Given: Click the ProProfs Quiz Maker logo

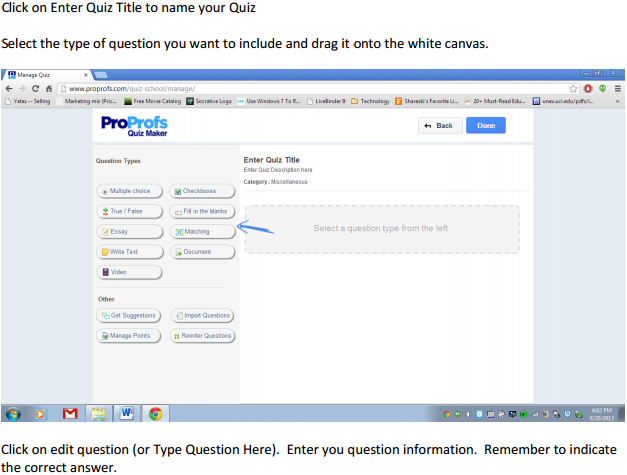Looking at the screenshot, I should (134, 126).
